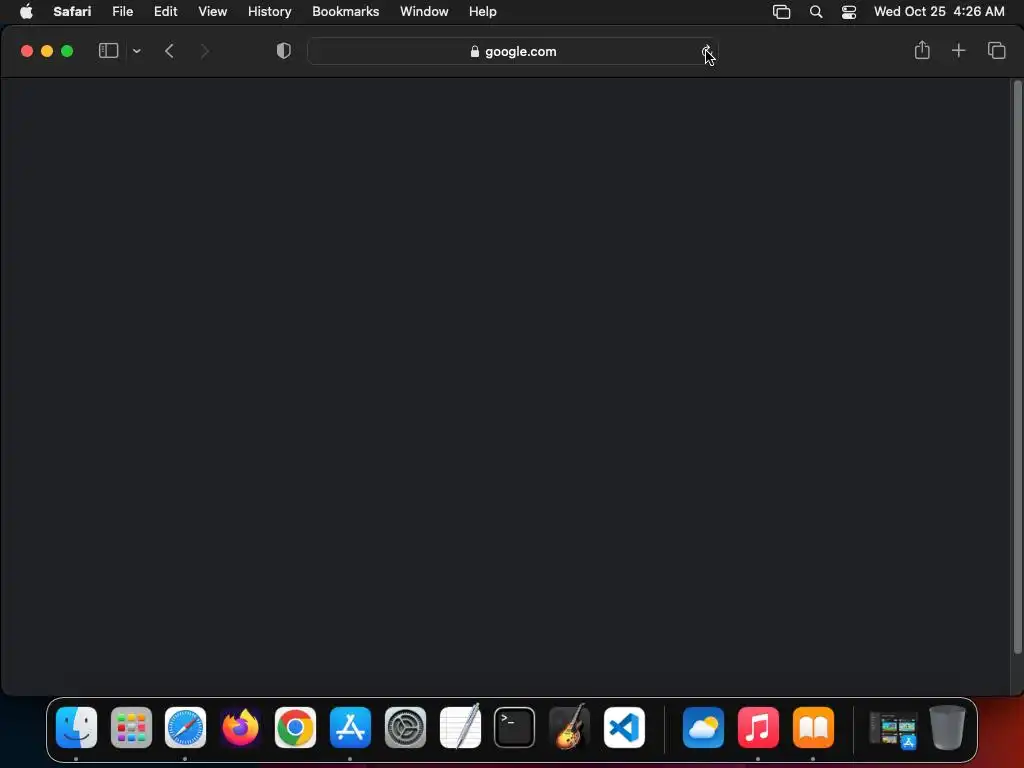1024x768 pixels.
Task: Go forward with the forward arrow
Action: 204,51
